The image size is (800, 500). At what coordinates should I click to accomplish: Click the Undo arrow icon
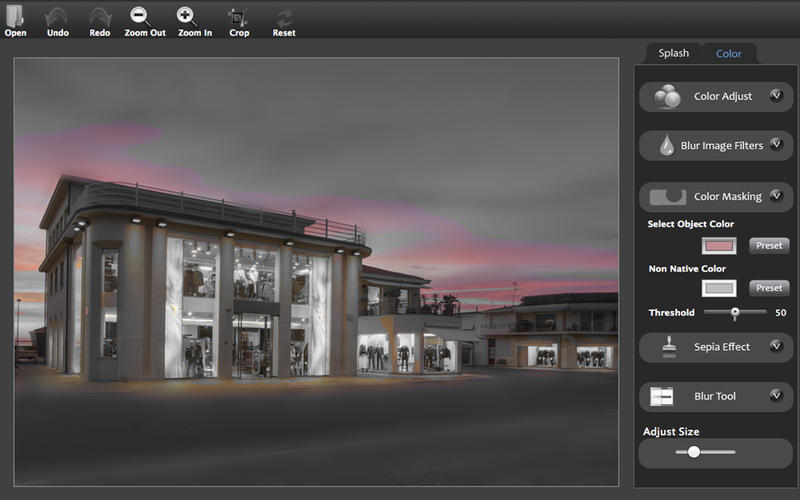pyautogui.click(x=58, y=16)
